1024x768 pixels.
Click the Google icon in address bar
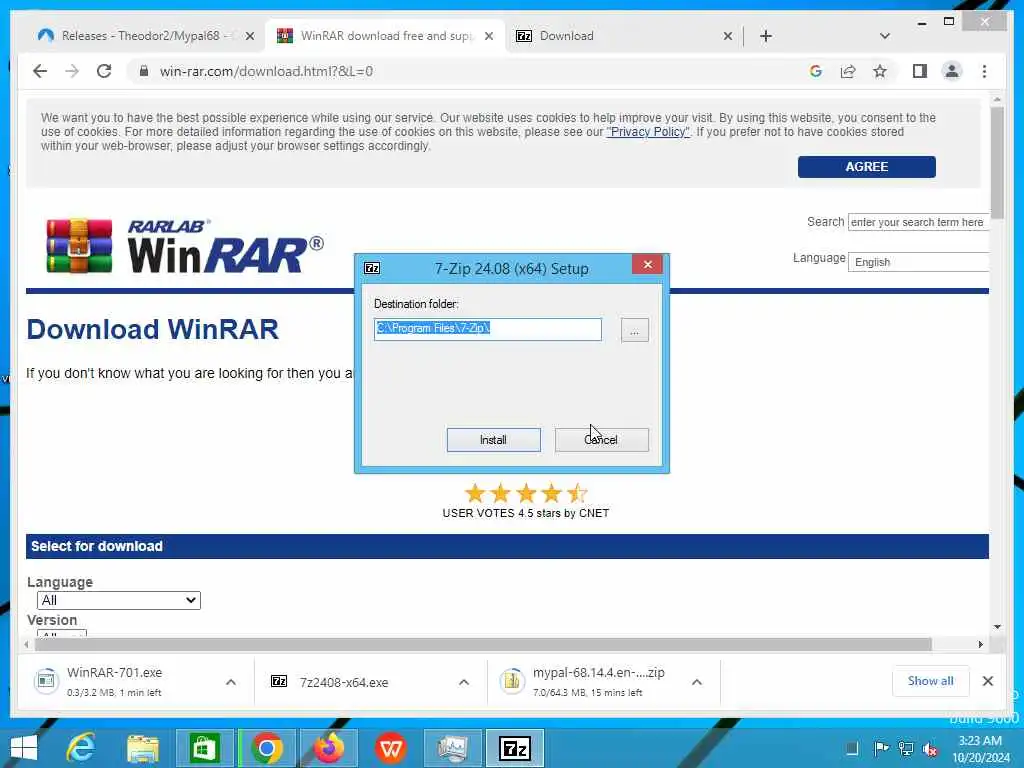click(x=815, y=71)
